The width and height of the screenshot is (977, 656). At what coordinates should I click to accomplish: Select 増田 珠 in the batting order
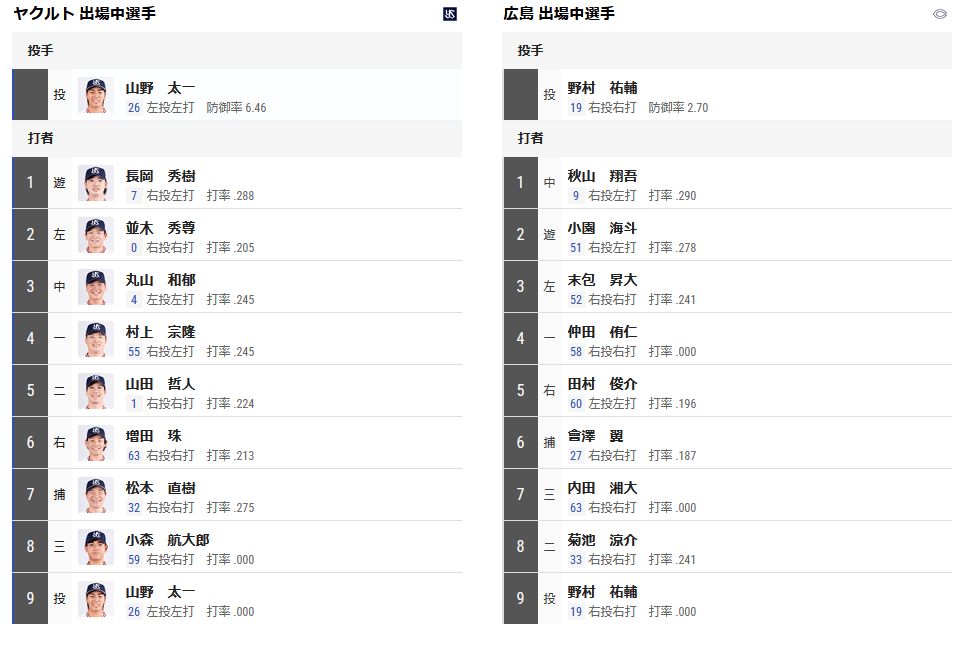[x=154, y=436]
